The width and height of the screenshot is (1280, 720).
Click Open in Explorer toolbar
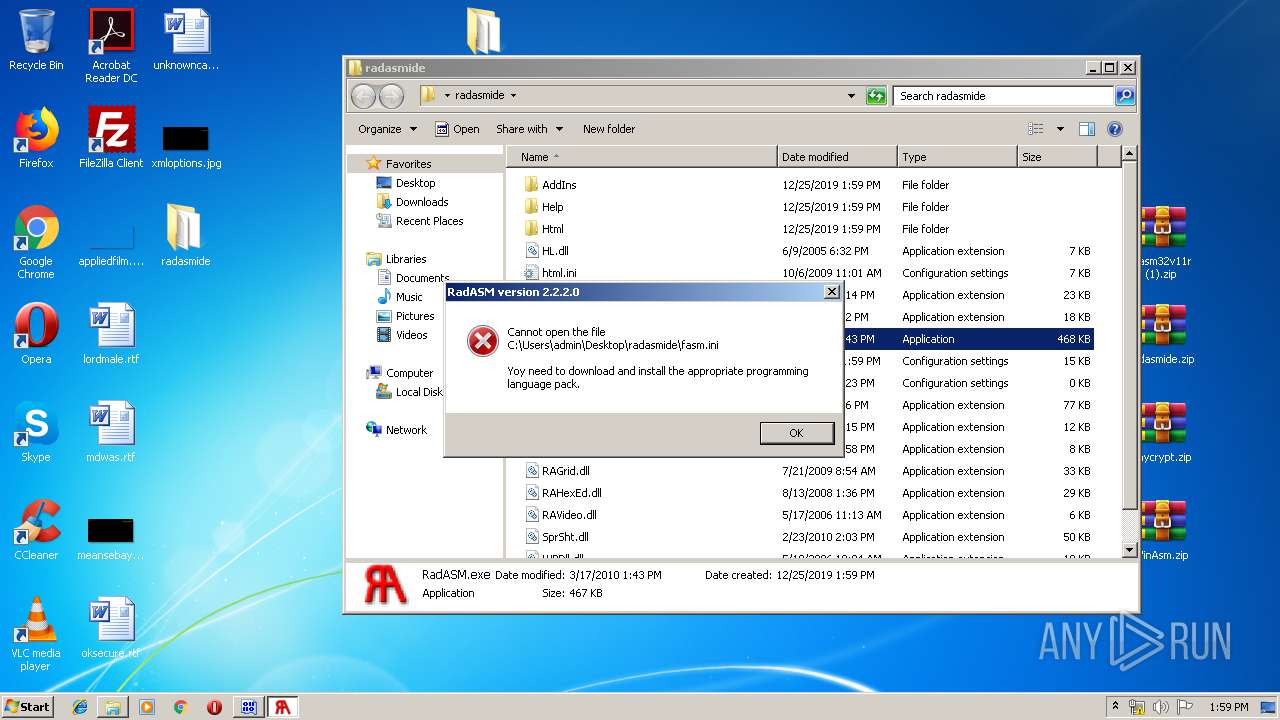click(x=457, y=129)
